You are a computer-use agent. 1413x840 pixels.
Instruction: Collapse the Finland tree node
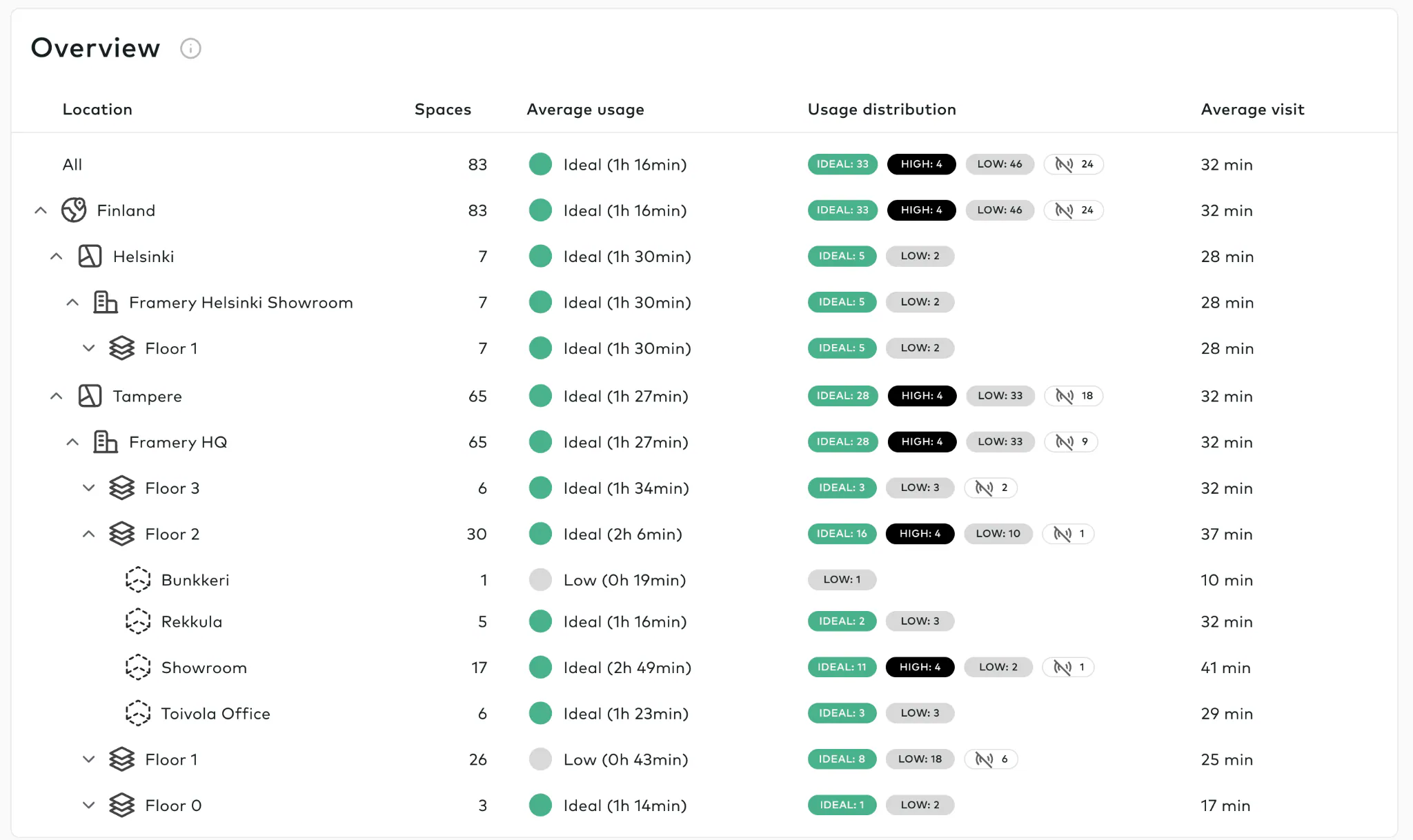(x=41, y=210)
